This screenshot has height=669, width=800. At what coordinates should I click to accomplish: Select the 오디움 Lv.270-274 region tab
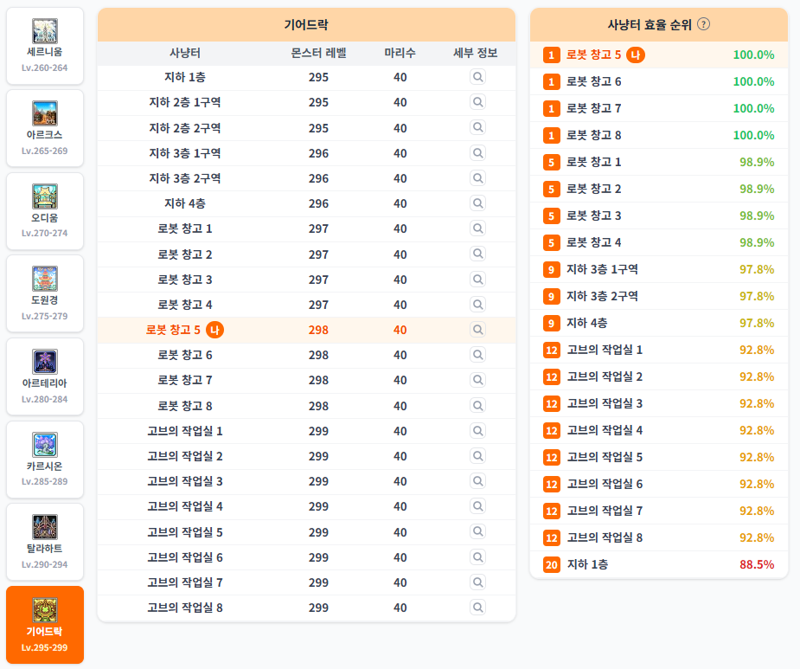(45, 211)
